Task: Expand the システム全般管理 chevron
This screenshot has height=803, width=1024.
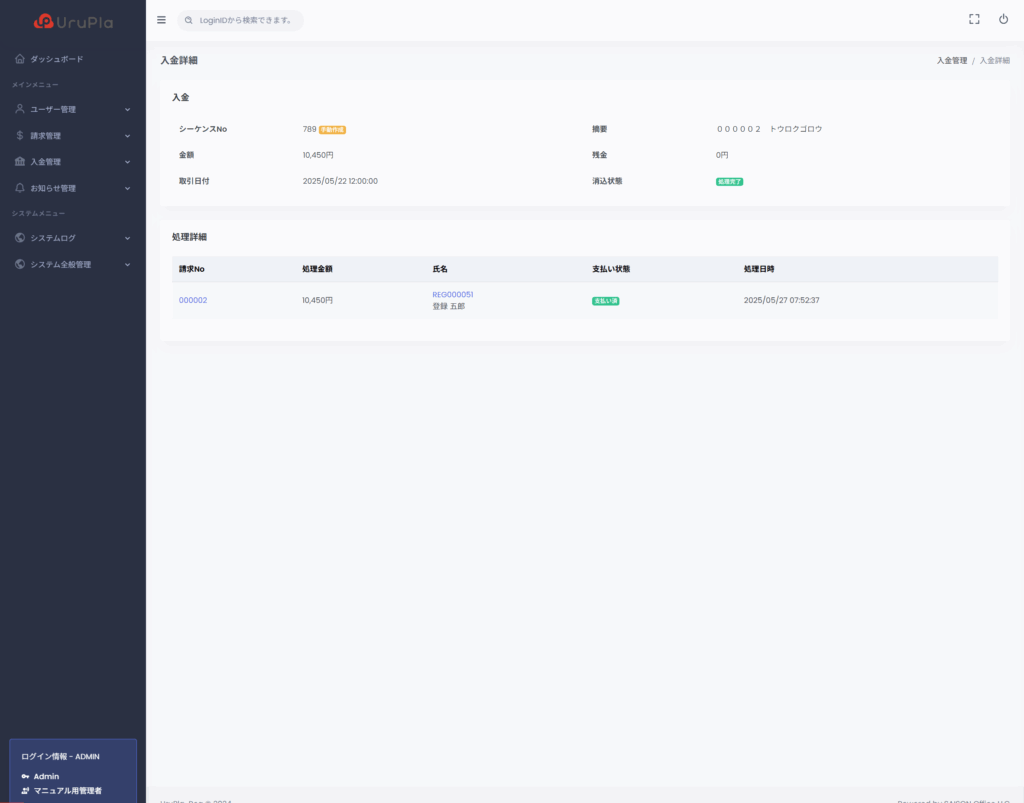Action: tap(127, 264)
